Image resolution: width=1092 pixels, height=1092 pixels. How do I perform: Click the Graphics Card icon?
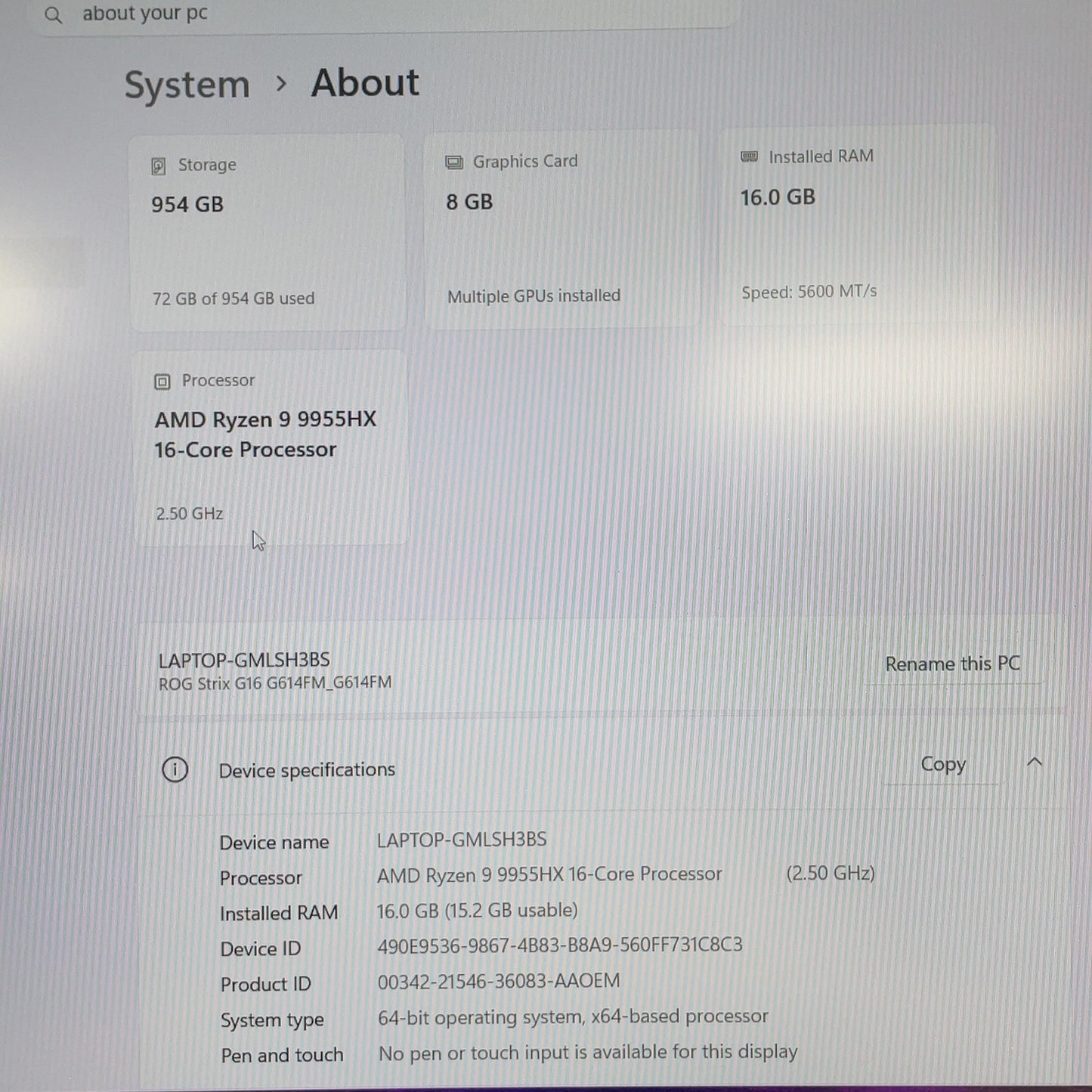[454, 162]
